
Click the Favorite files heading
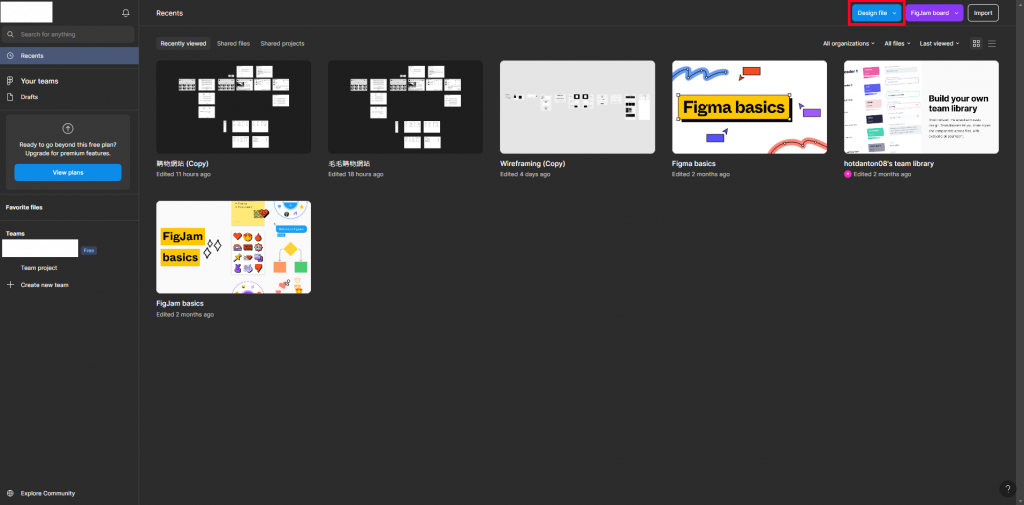coord(24,207)
